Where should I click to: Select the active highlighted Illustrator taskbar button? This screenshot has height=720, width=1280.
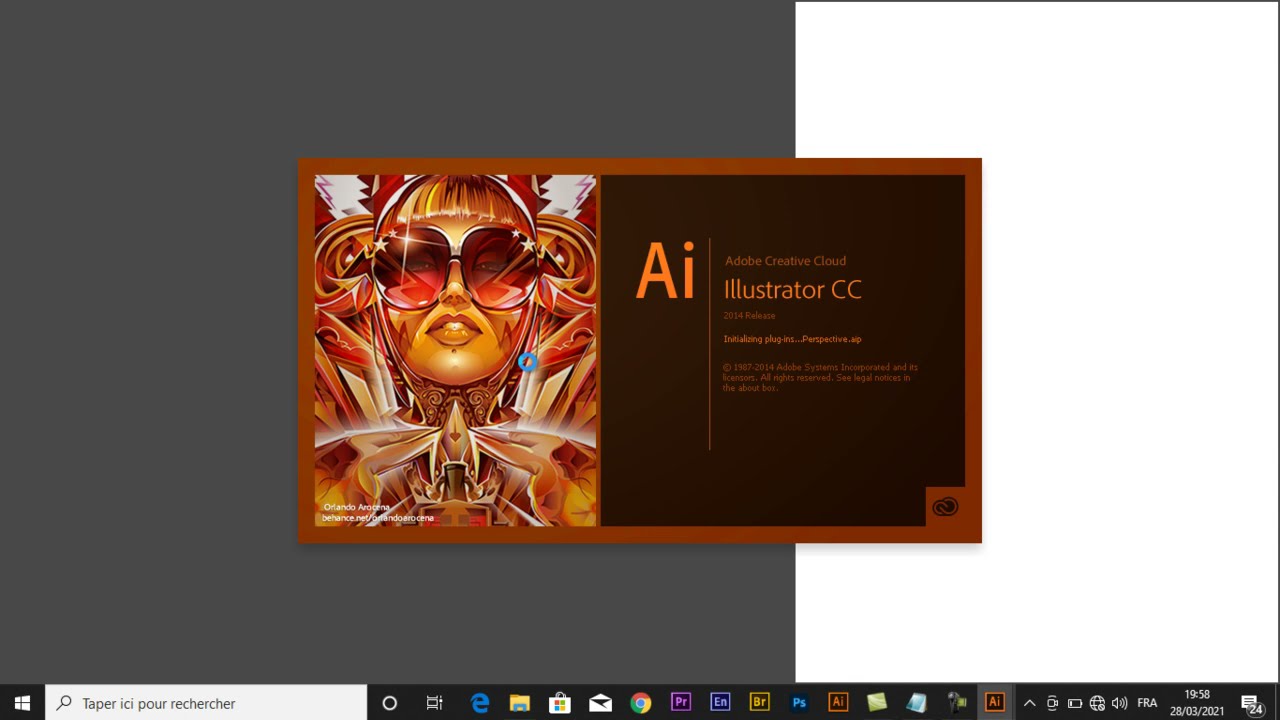click(x=995, y=703)
